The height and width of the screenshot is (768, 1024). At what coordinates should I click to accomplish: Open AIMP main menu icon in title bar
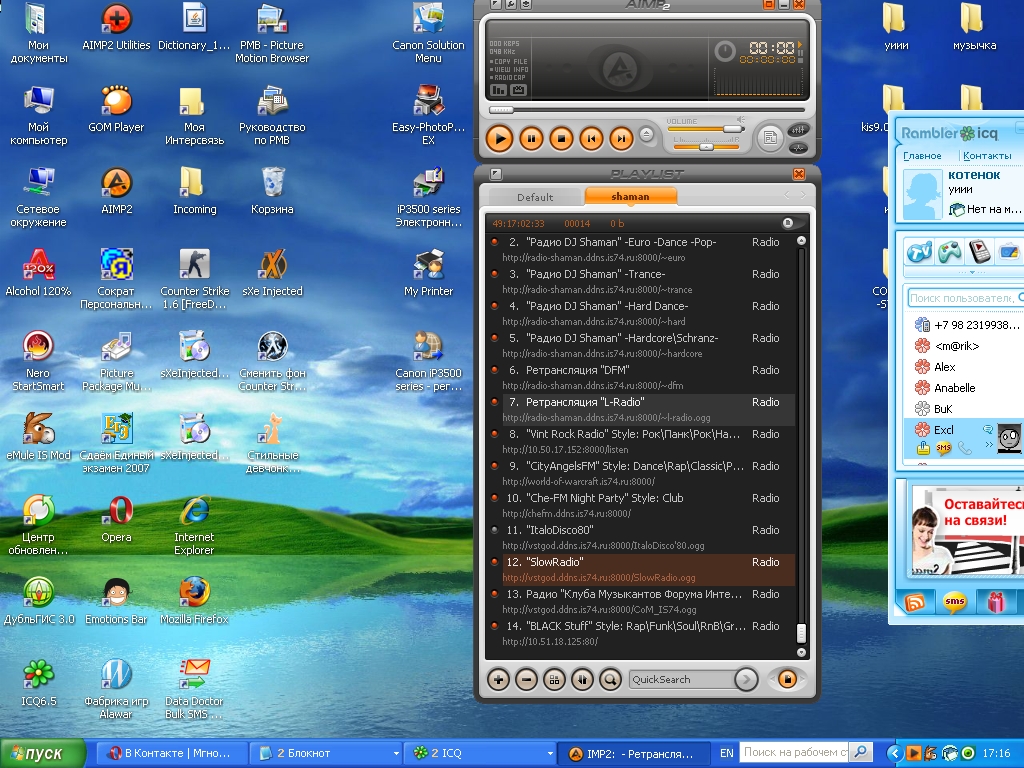pos(495,4)
